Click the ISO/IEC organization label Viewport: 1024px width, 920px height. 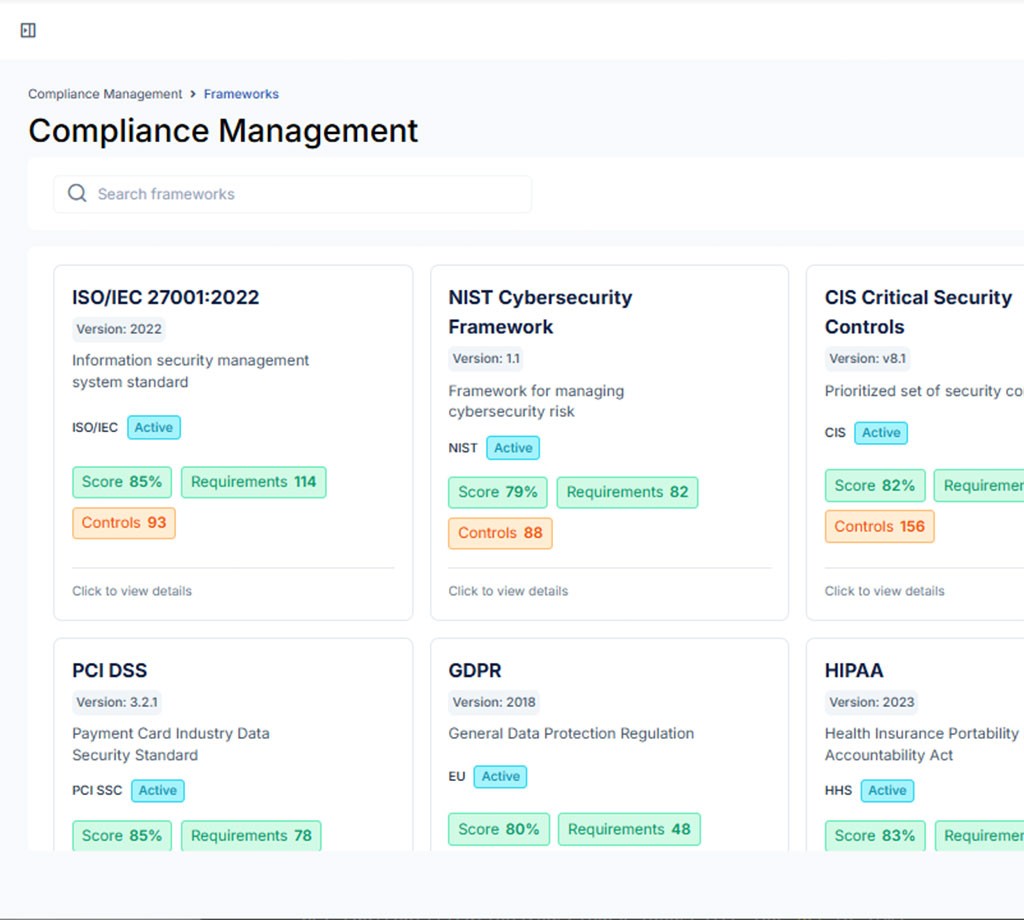click(95, 428)
